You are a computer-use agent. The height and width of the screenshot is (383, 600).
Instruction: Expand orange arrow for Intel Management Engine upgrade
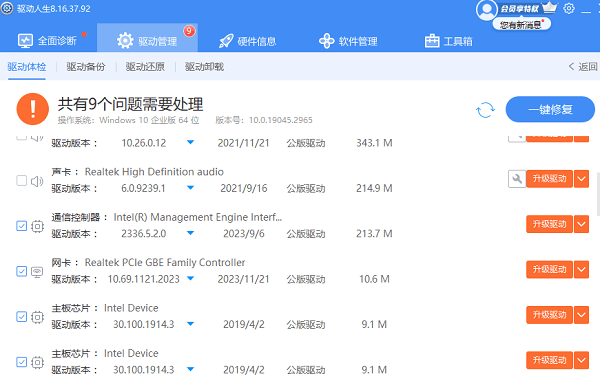click(581, 224)
